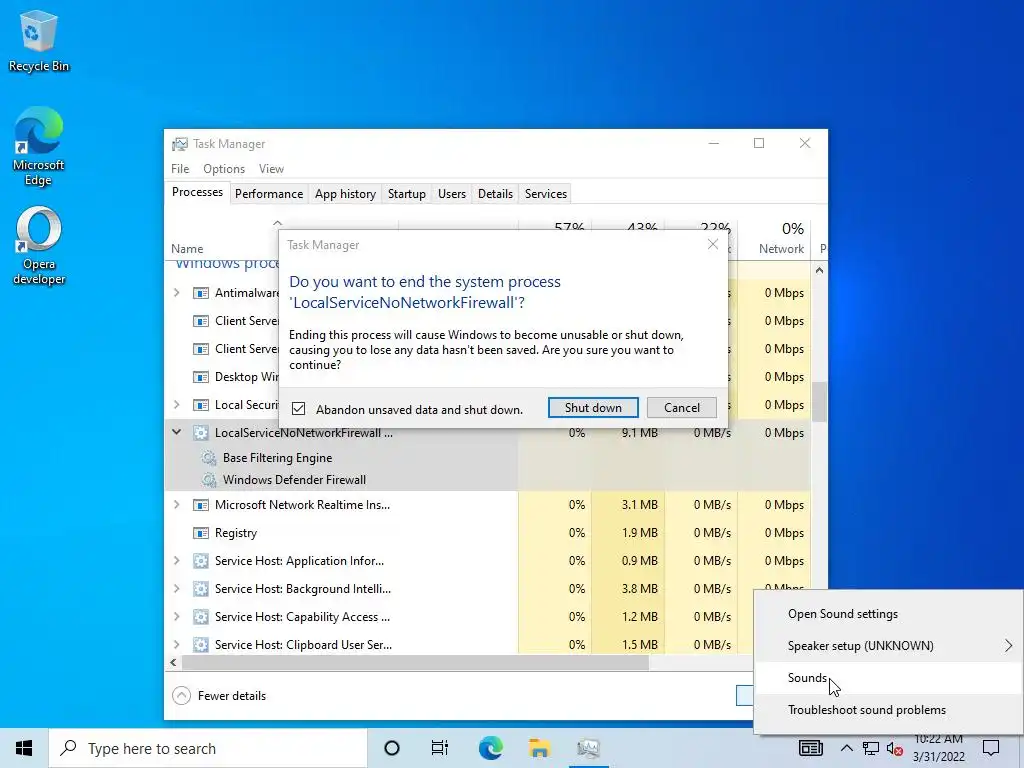Launch Edge from taskbar
This screenshot has width=1024, height=768.
click(490, 748)
